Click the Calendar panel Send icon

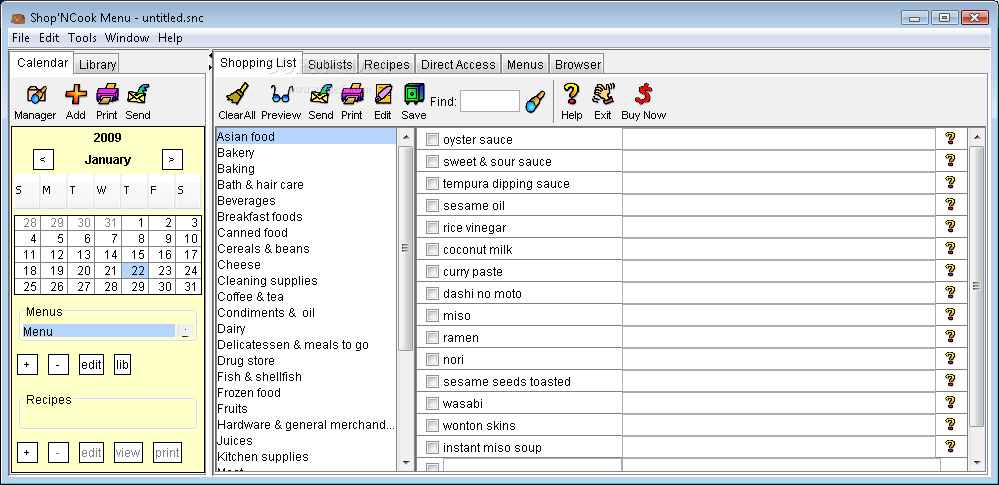point(138,94)
